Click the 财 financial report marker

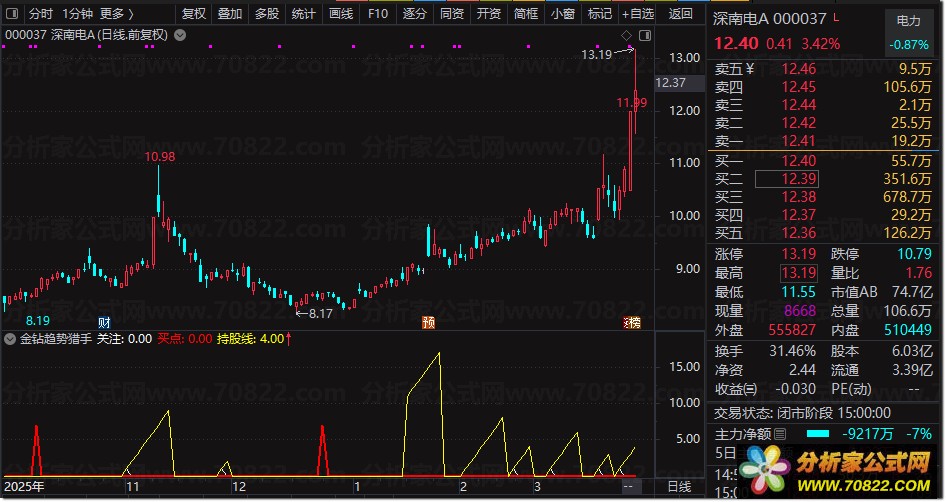coord(104,323)
